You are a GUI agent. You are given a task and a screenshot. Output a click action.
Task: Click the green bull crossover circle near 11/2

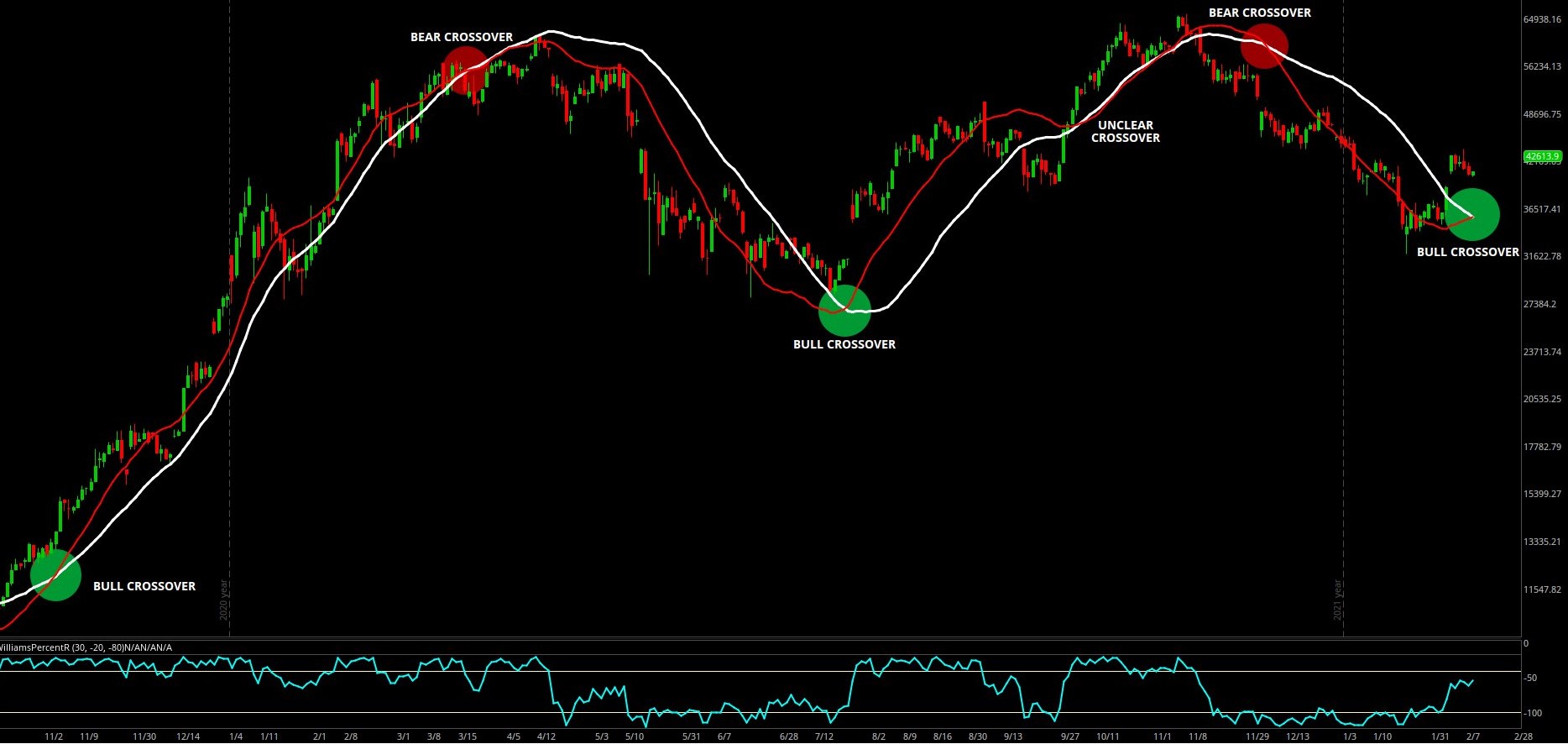click(55, 575)
